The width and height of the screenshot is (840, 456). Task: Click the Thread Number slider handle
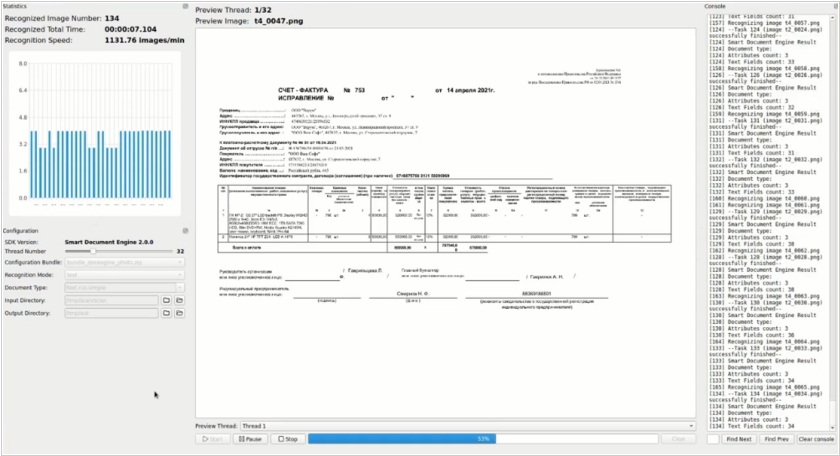pos(94,251)
